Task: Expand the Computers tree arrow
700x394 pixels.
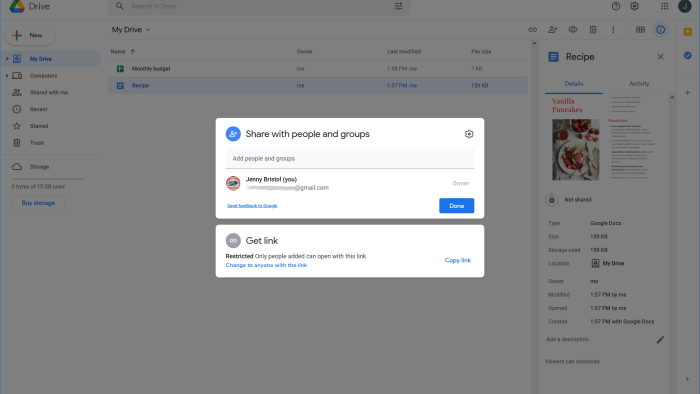Action: pyautogui.click(x=7, y=76)
